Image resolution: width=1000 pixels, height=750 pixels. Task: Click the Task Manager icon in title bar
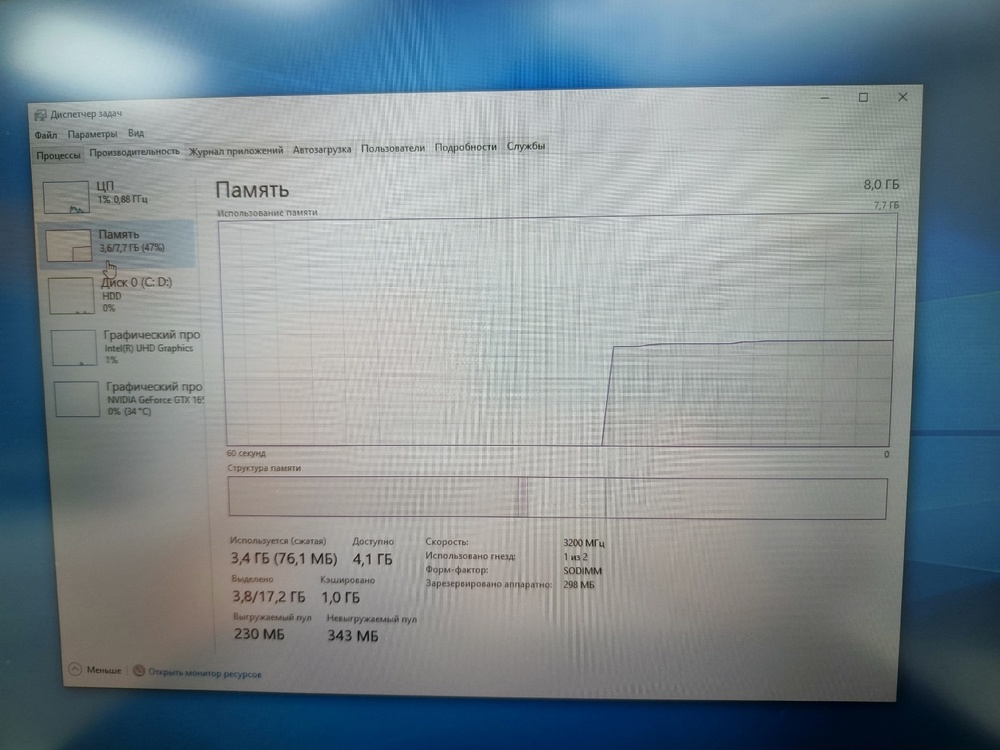point(39,116)
